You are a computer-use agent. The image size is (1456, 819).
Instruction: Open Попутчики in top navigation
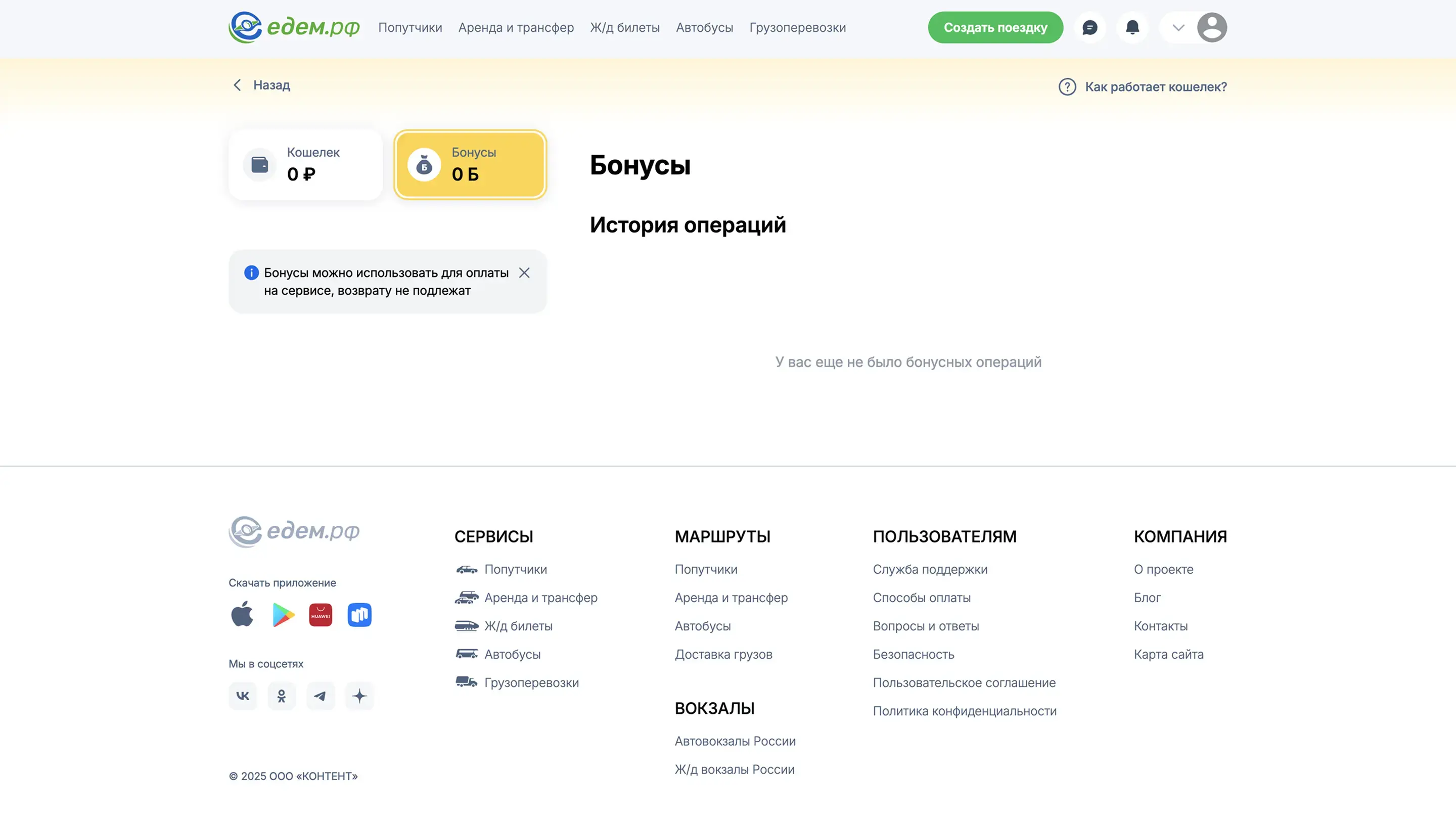click(x=410, y=27)
